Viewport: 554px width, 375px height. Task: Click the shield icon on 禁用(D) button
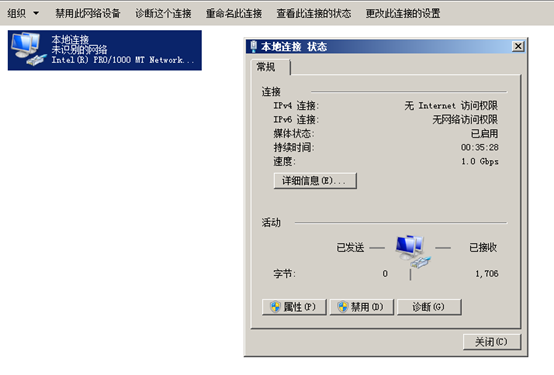pyautogui.click(x=343, y=307)
